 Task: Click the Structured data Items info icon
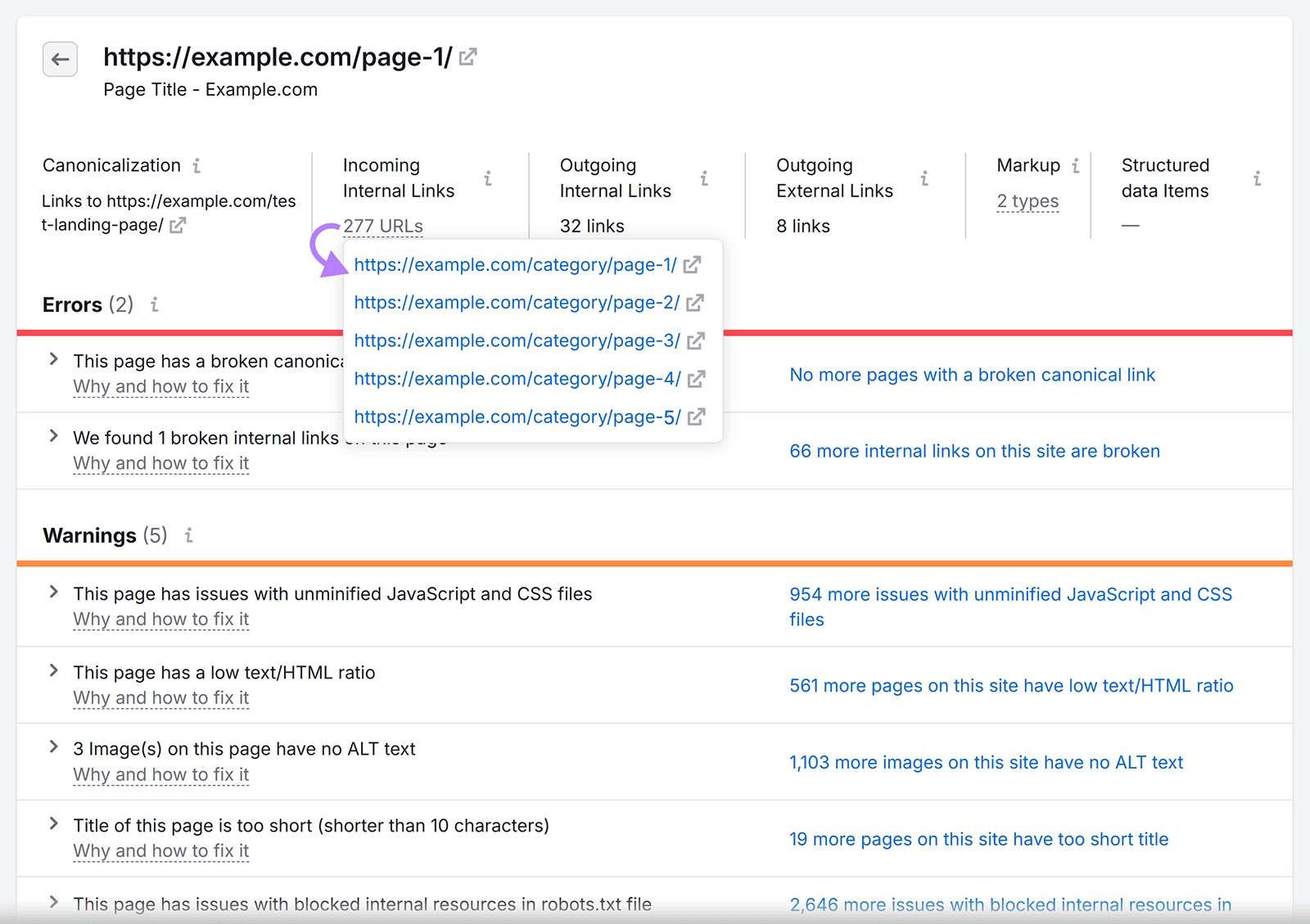pos(1257,178)
